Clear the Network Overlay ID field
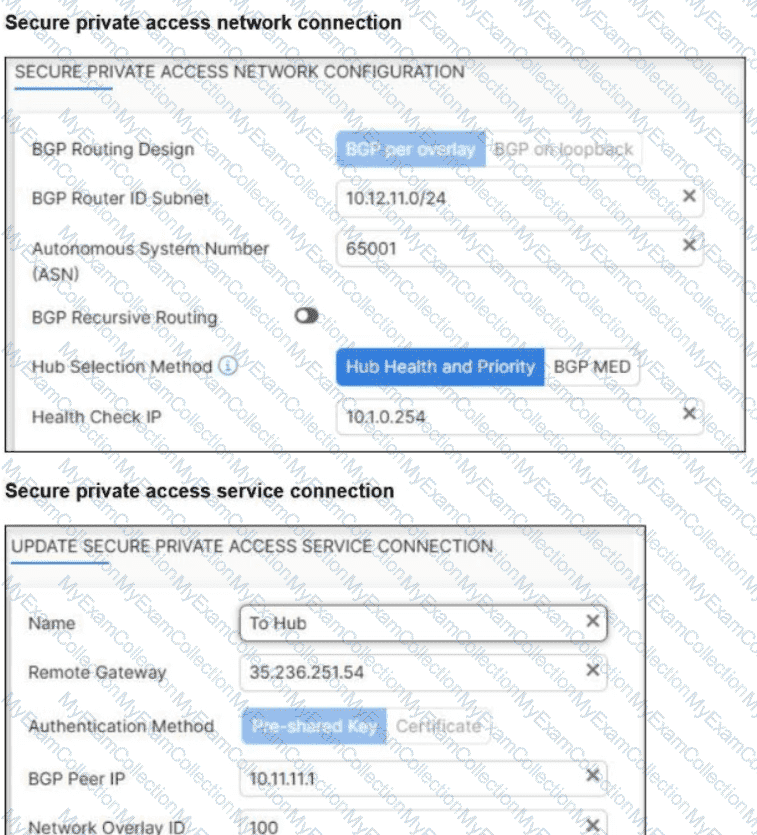 coord(592,826)
